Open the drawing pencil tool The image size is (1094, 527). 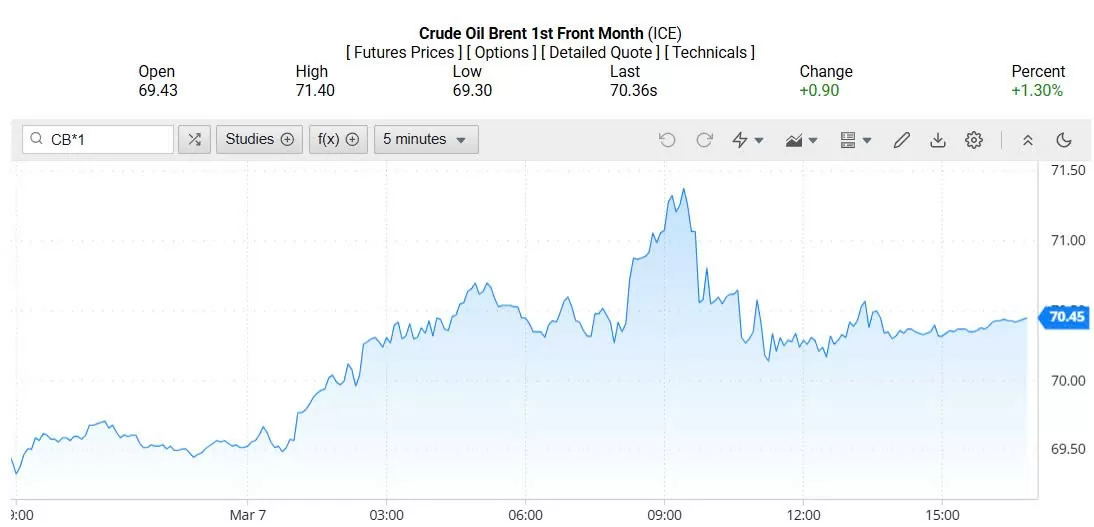pyautogui.click(x=901, y=140)
